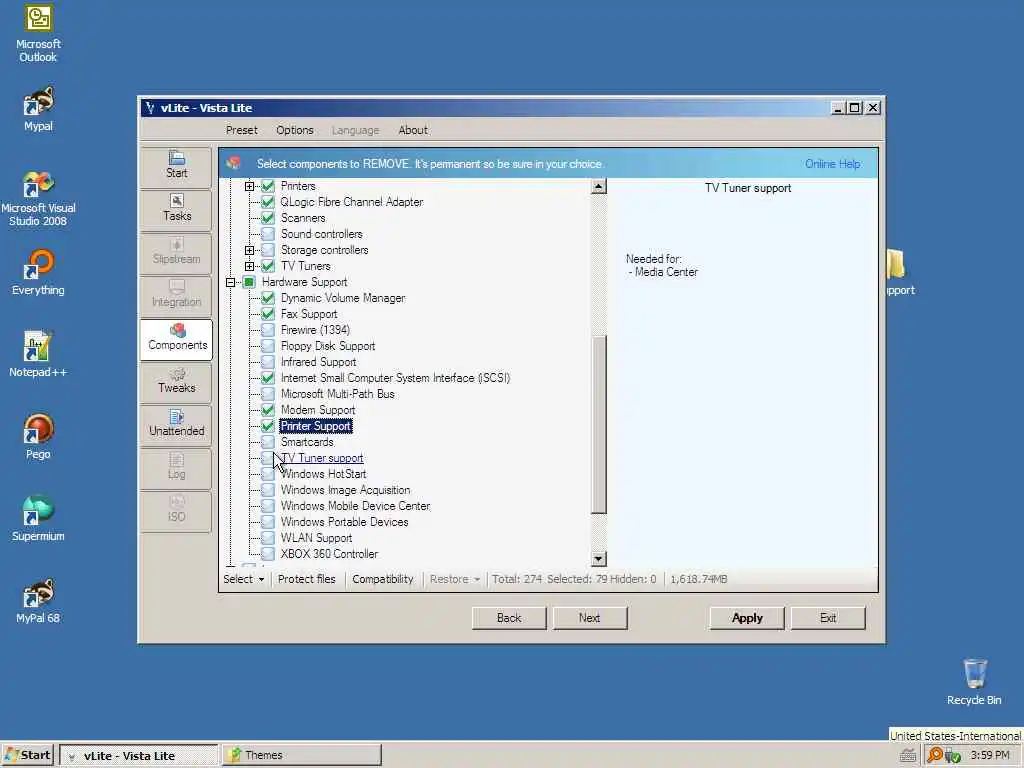Viewport: 1024px width, 768px height.
Task: Click the Apply button
Action: coord(747,618)
